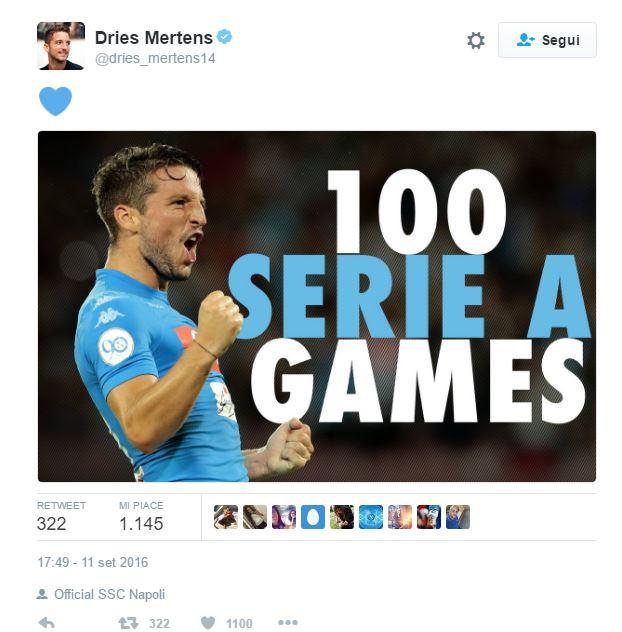View the 322 retweet count list
This screenshot has width=622, height=632.
coord(61,517)
